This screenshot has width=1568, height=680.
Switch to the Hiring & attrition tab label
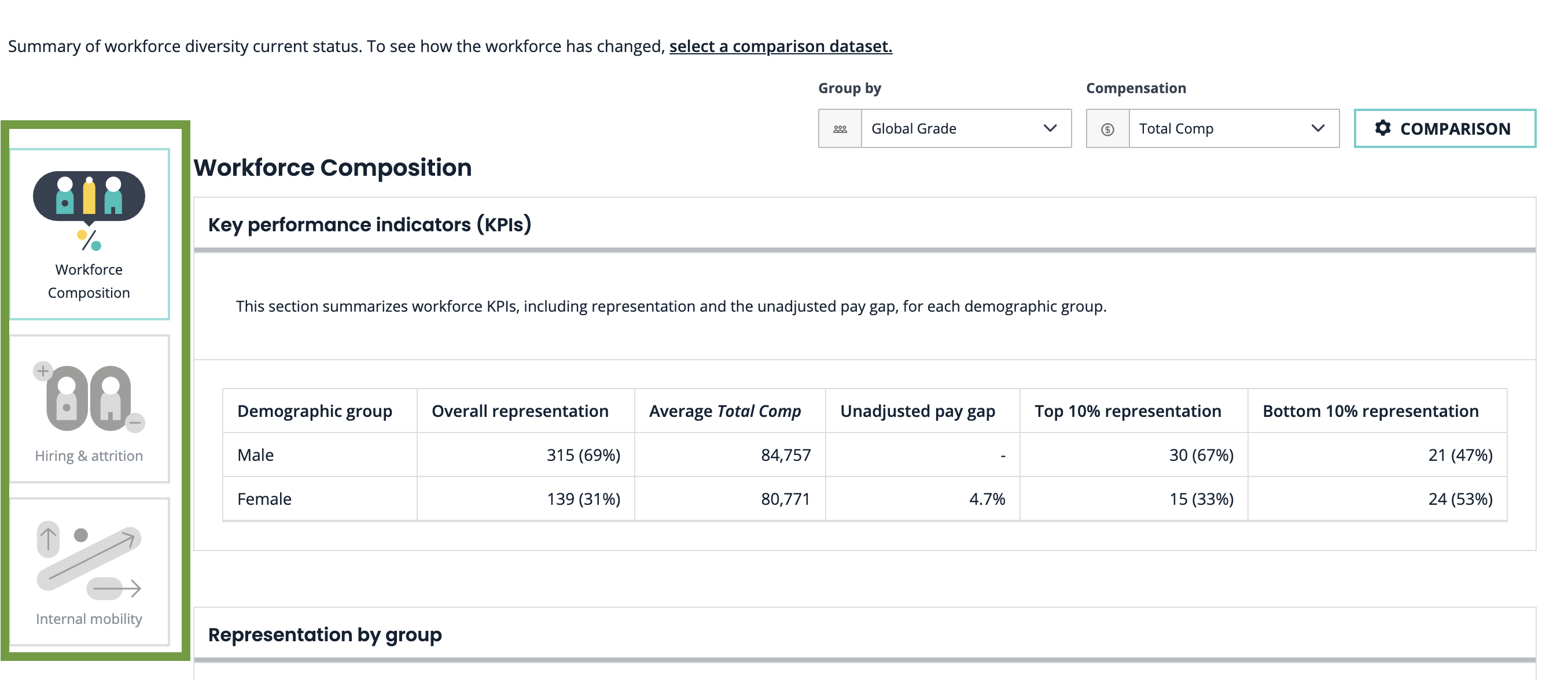click(89, 456)
